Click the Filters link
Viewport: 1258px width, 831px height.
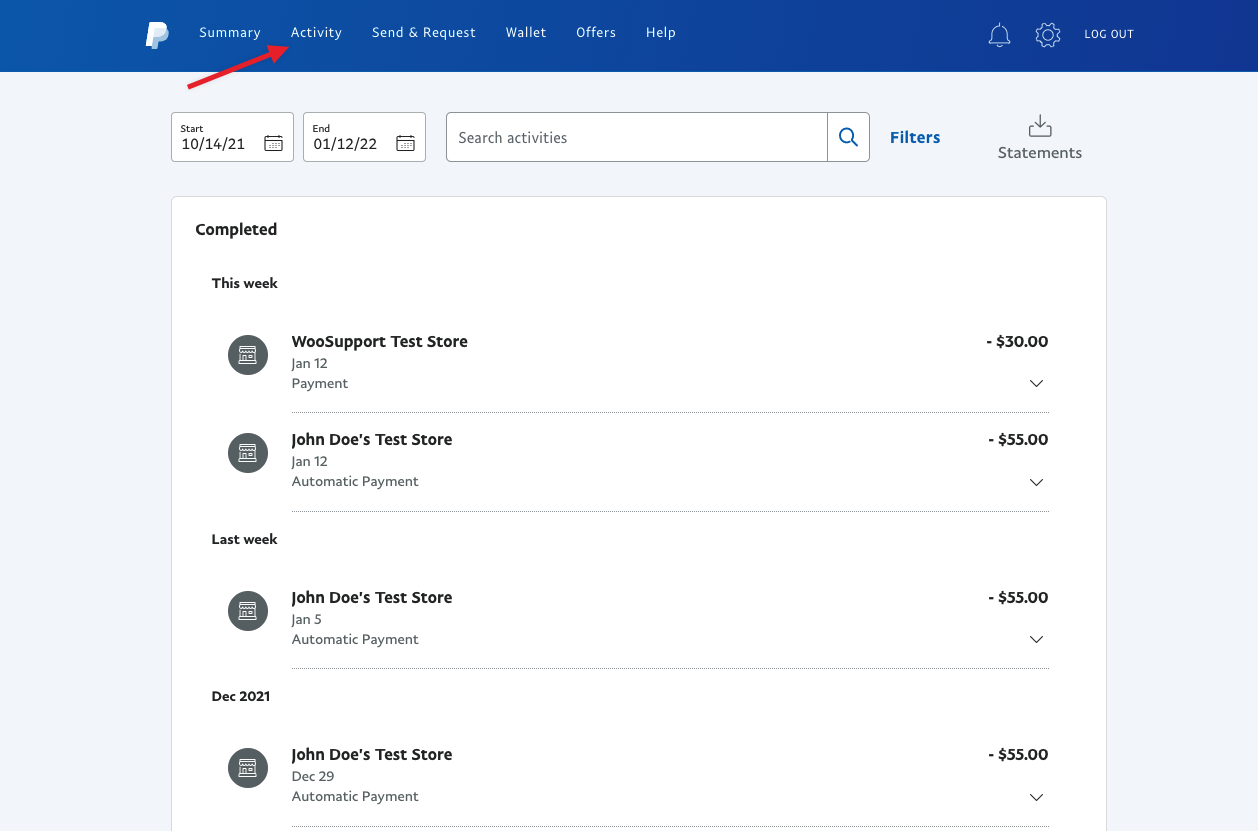914,137
